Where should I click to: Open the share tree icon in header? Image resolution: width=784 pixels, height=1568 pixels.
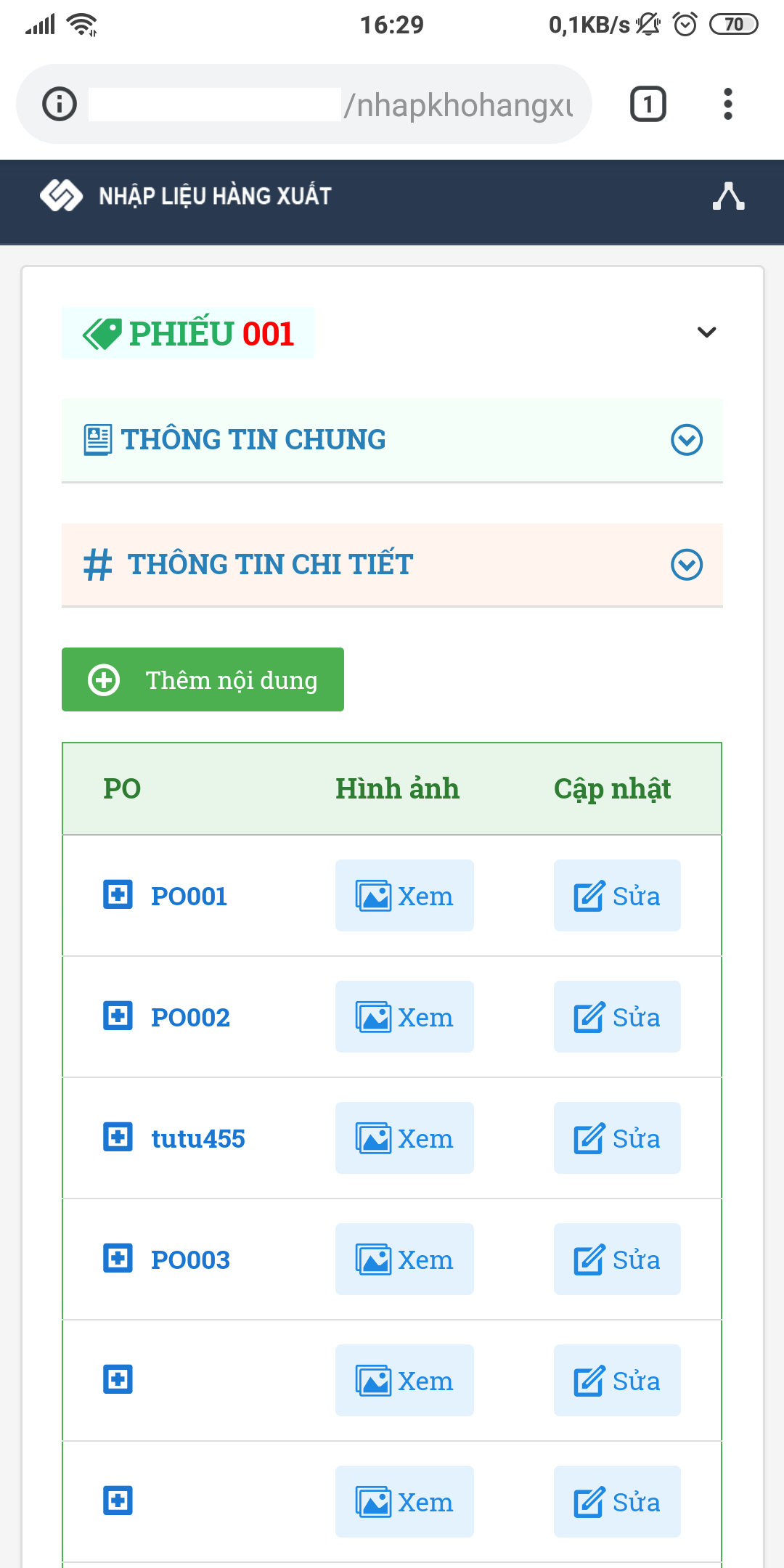[728, 196]
